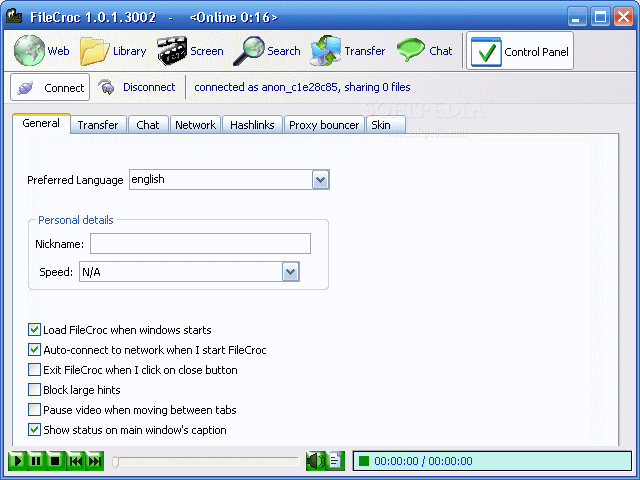Select the General tab
This screenshot has height=480, width=640.
tap(41, 123)
